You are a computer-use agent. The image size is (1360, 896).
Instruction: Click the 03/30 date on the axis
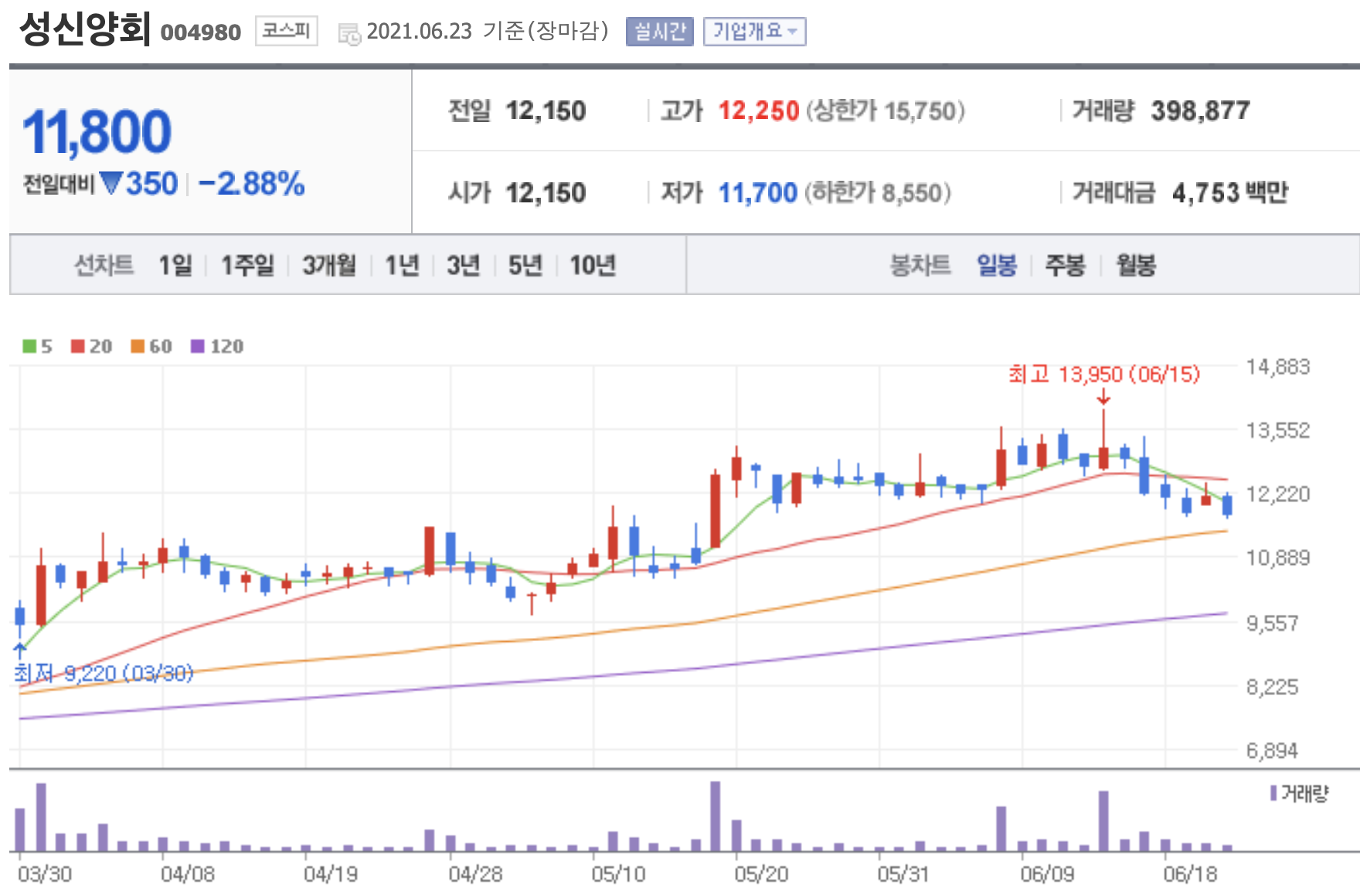pos(44,874)
